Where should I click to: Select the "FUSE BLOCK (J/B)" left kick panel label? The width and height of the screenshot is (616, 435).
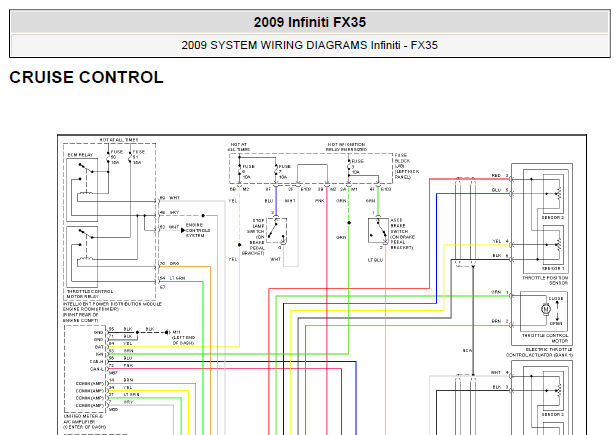coord(407,166)
